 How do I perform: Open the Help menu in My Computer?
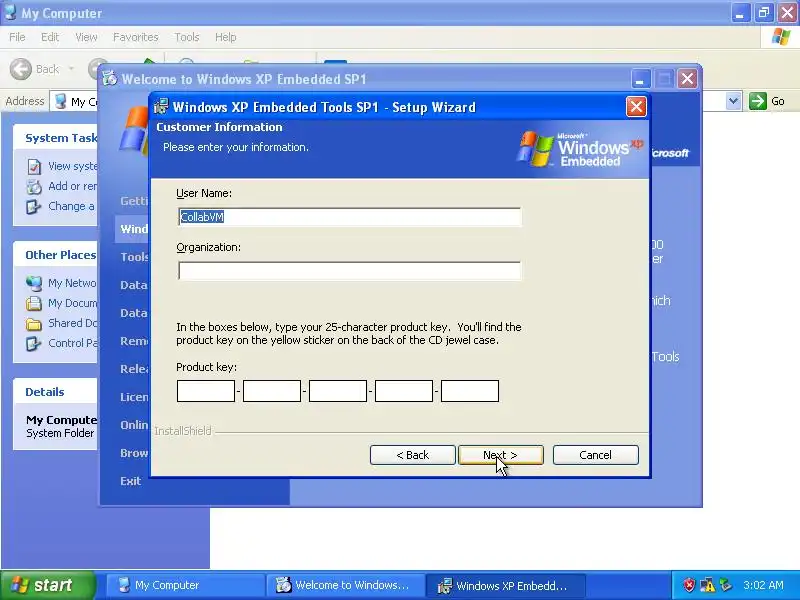[225, 37]
